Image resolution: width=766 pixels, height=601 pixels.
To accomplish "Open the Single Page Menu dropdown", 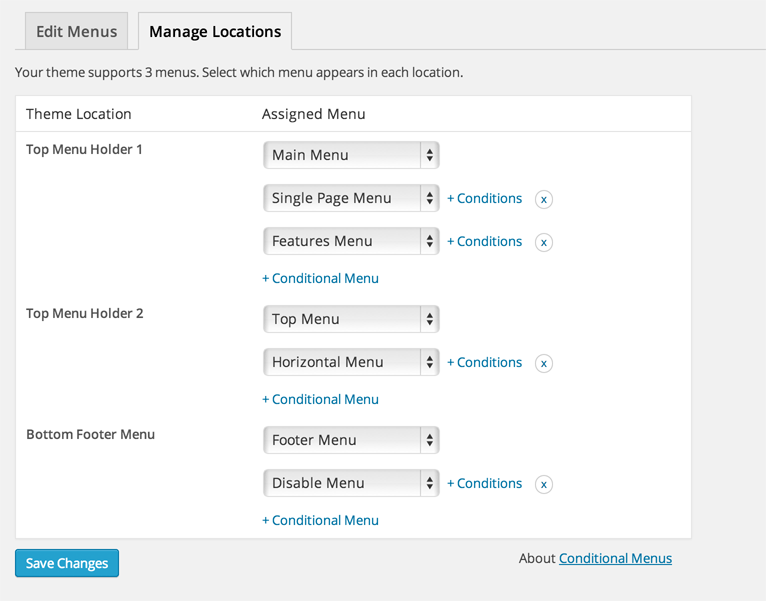I will point(351,198).
